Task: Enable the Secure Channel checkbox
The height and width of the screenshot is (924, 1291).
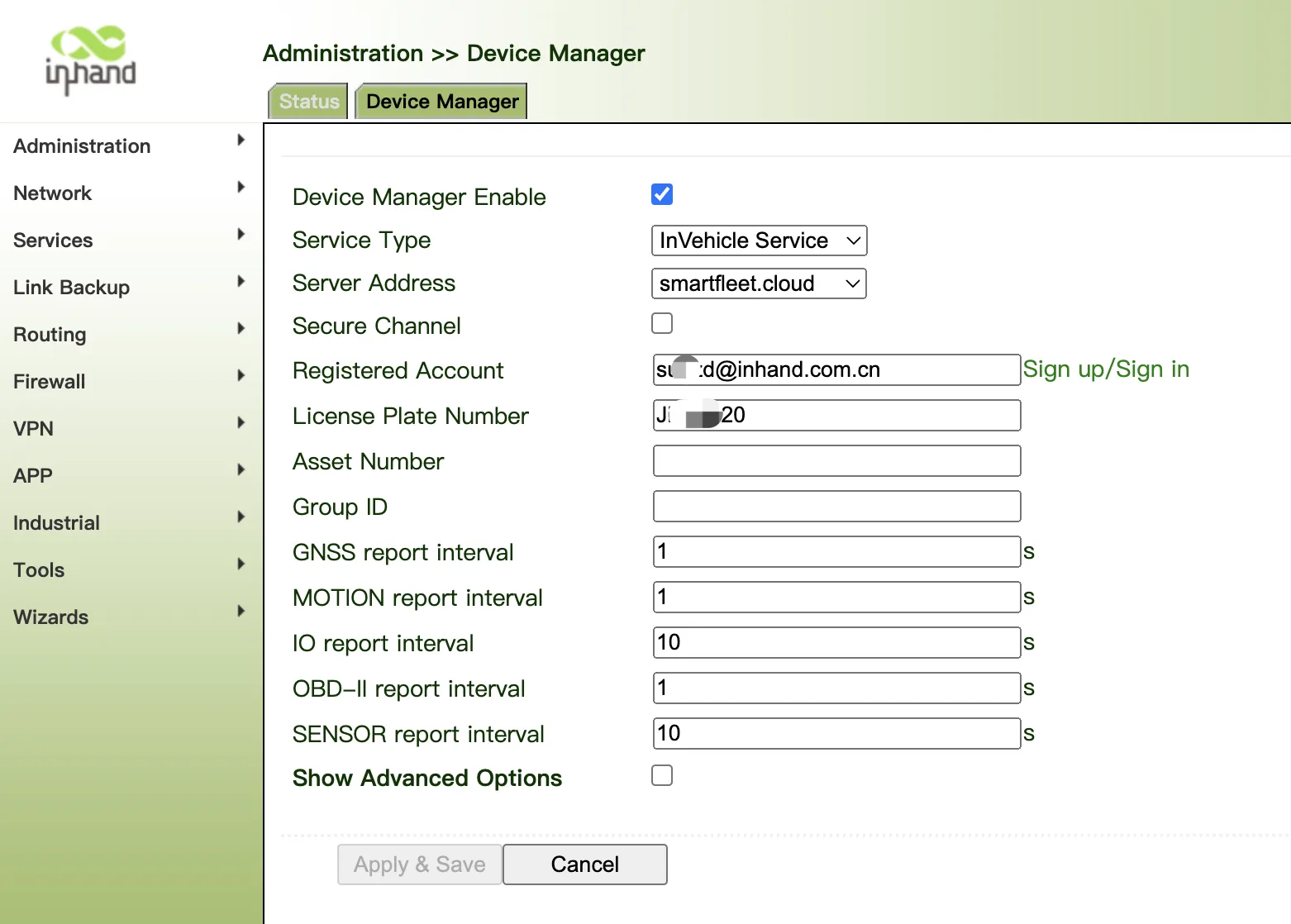Action: 662,323
